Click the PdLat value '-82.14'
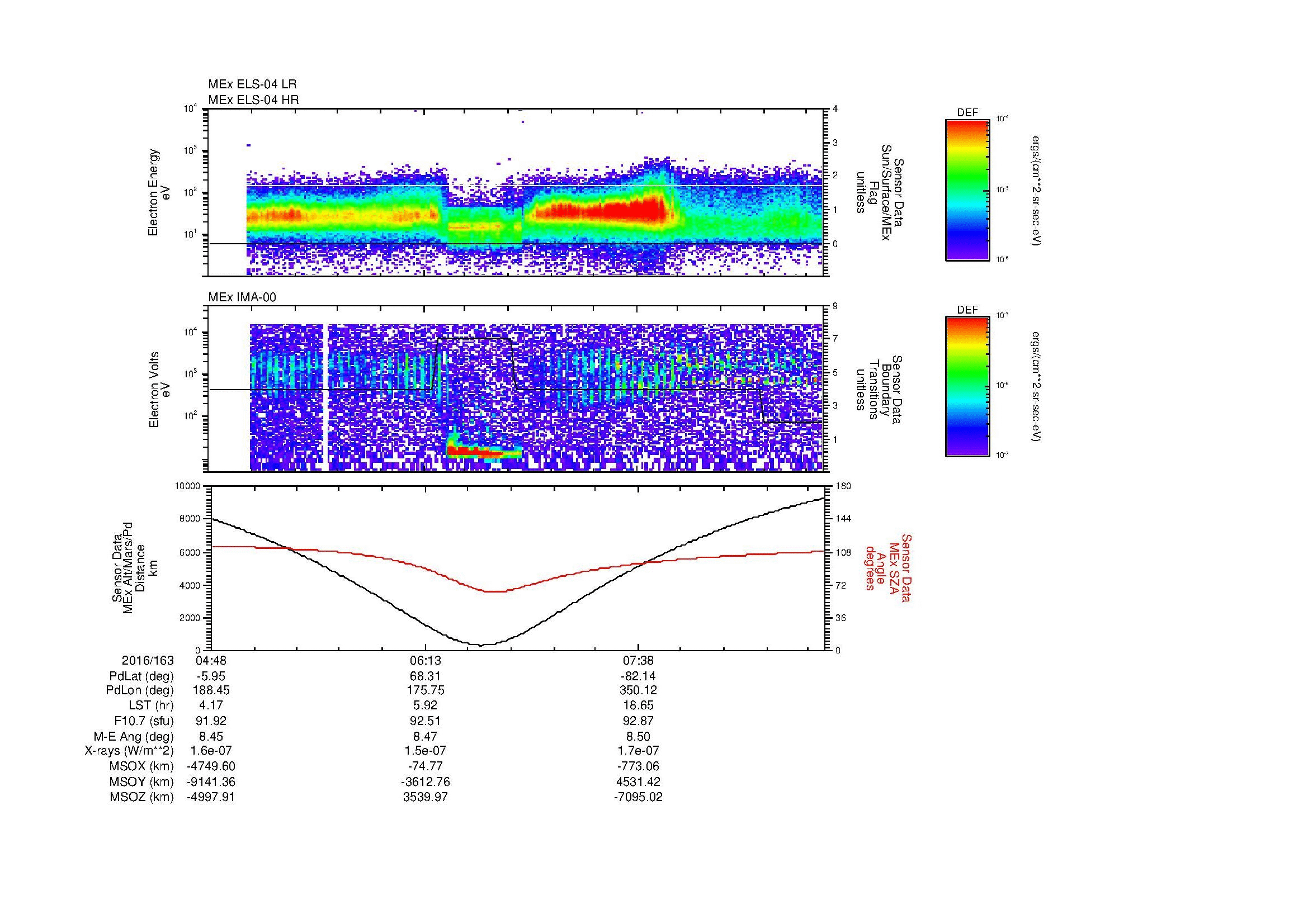The image size is (1308, 924). point(638,676)
